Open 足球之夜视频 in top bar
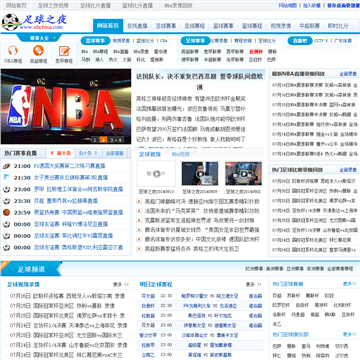Image resolution: width=360 pixels, height=360 pixels. (53, 5)
